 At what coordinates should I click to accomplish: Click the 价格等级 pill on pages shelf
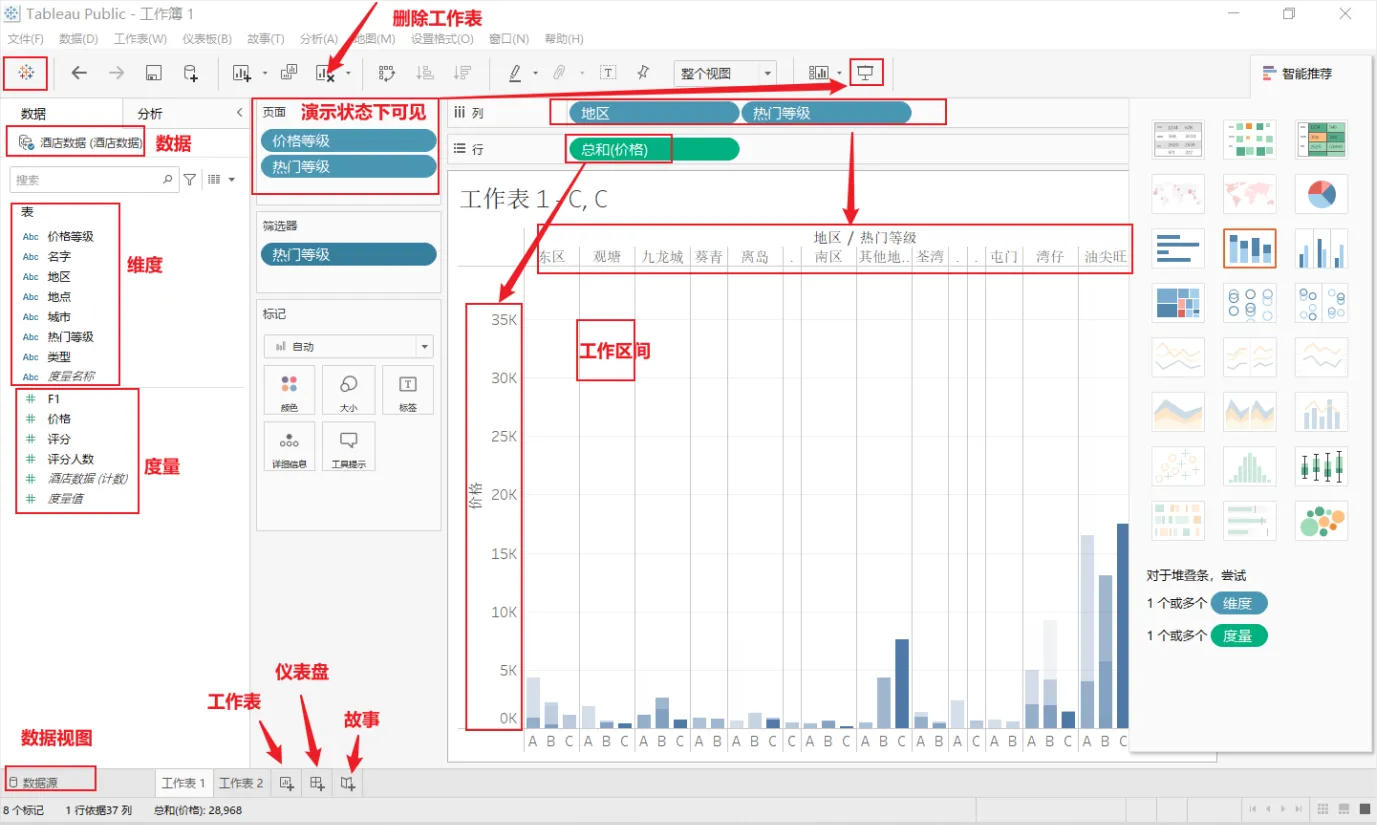point(348,141)
